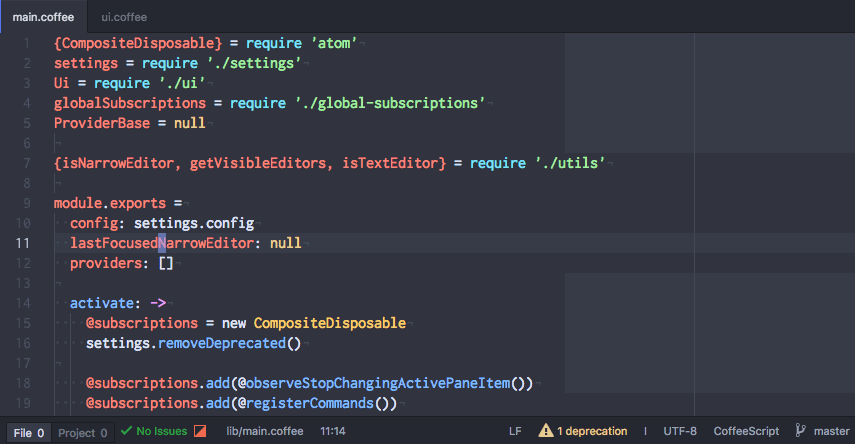
Task: Click line number 1 in gutter
Action: point(26,43)
